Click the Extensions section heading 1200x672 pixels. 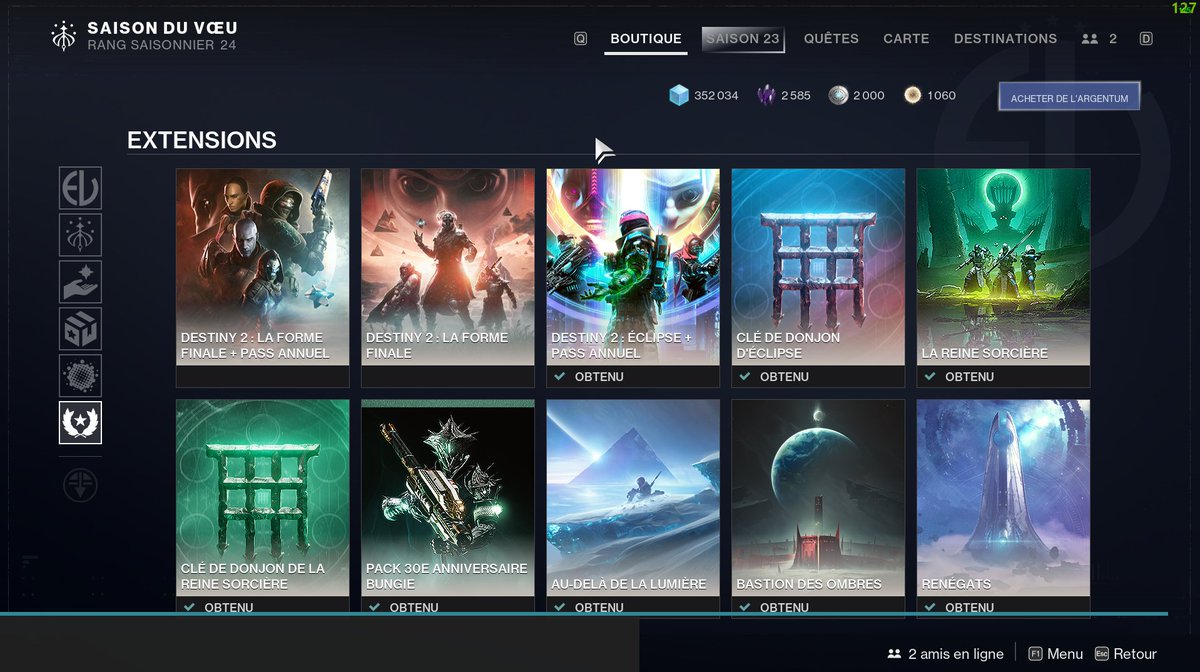(202, 140)
